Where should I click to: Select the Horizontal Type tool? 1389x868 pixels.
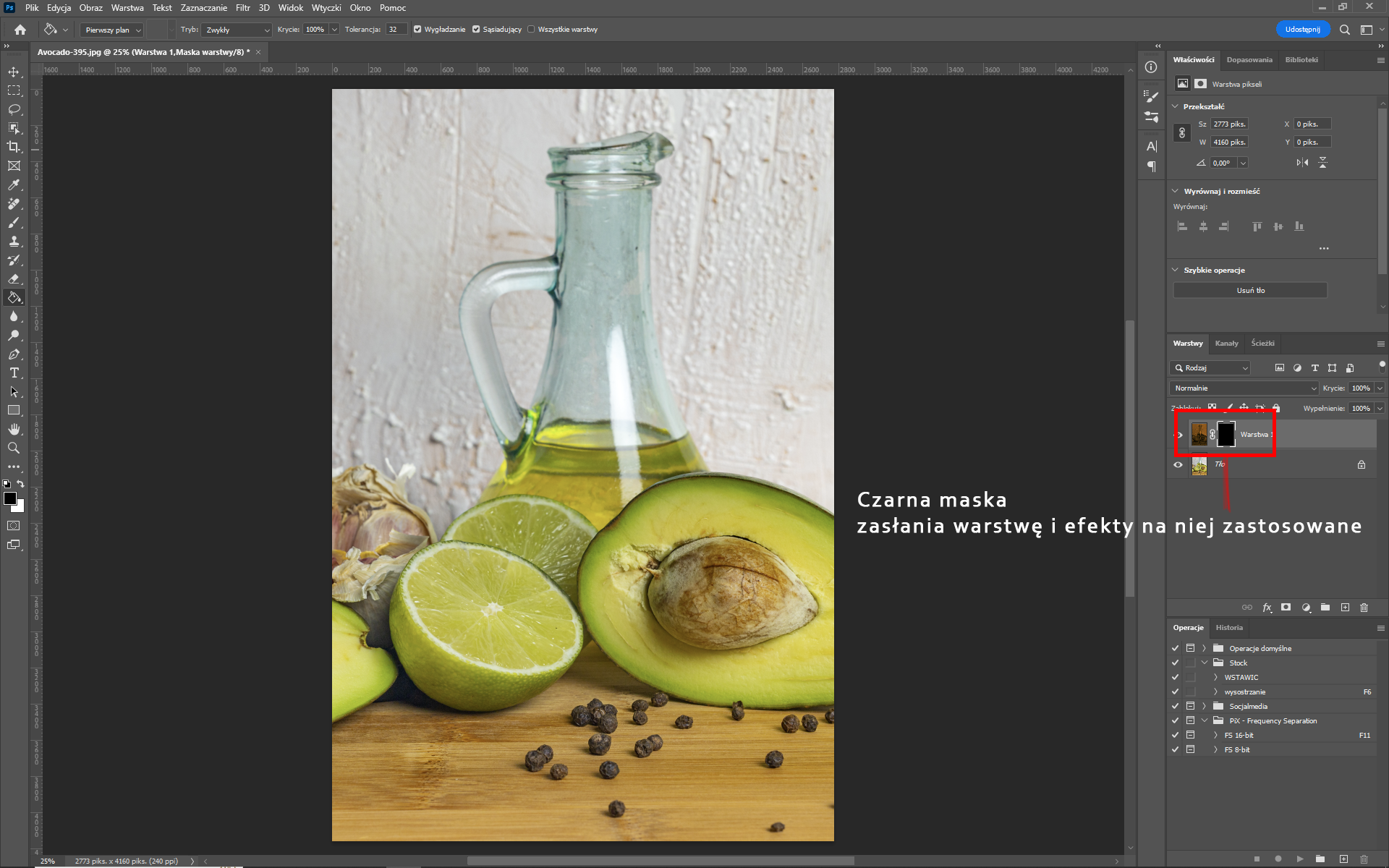click(x=14, y=373)
